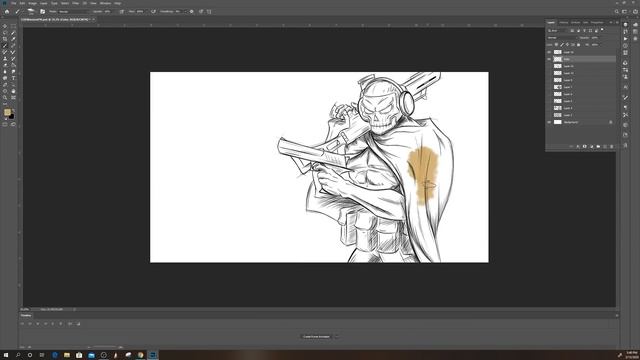The height and width of the screenshot is (360, 640).
Task: Open the layer blend mode dropdown
Action: point(562,38)
